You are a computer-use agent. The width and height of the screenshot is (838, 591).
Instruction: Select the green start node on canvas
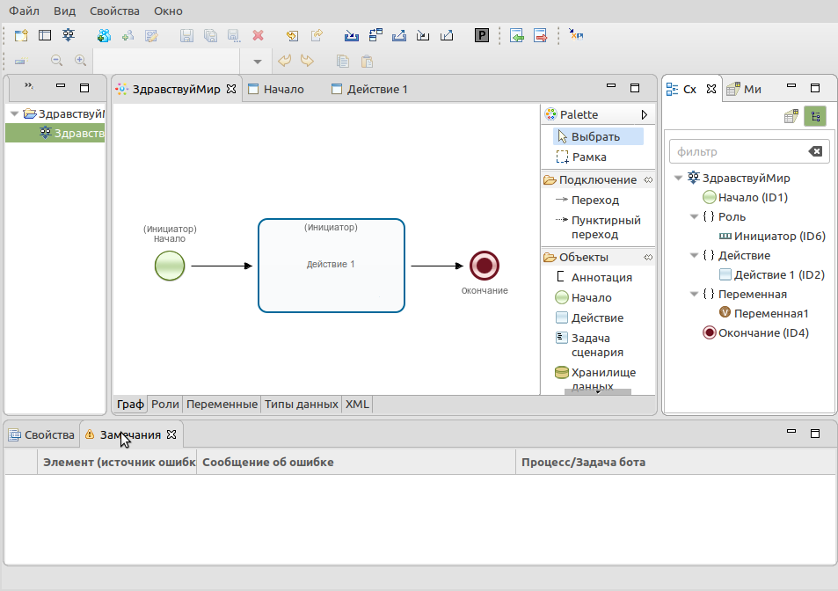point(170,266)
